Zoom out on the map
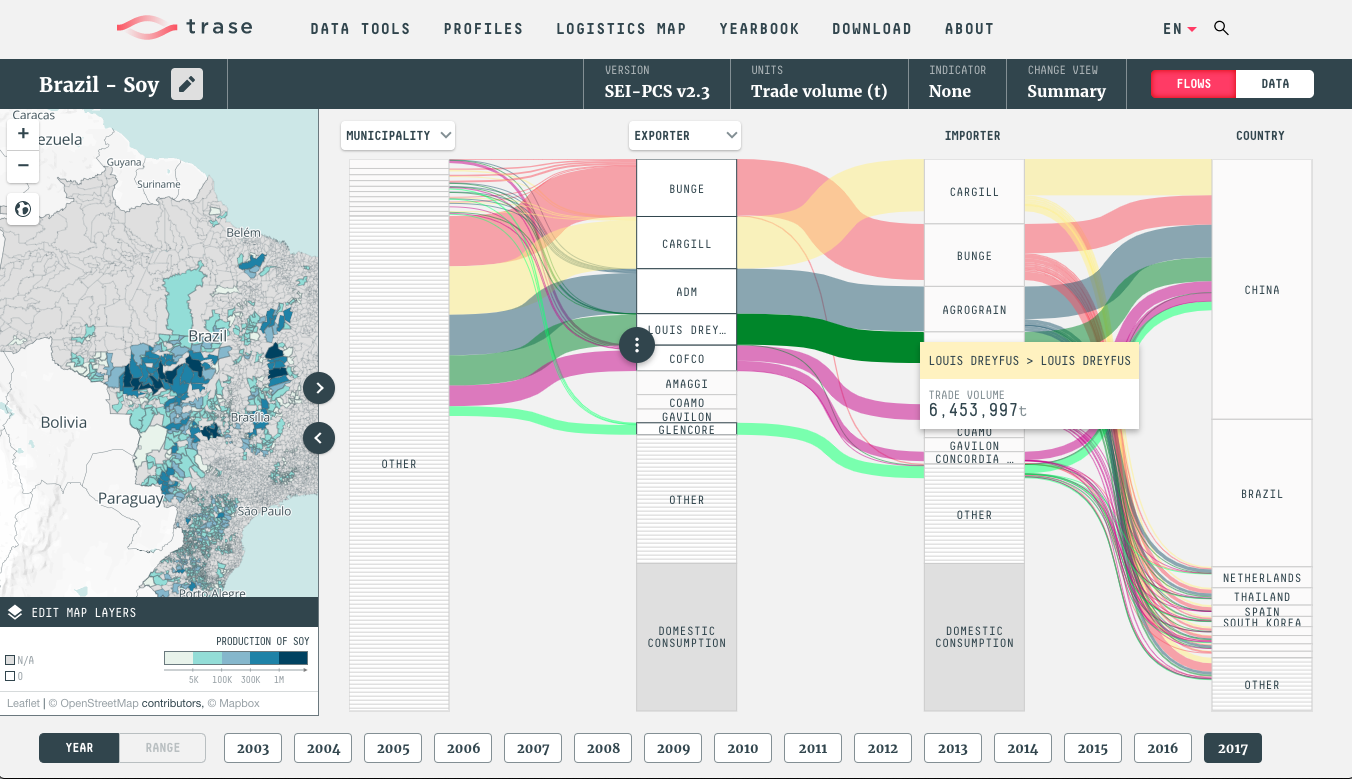This screenshot has height=779, width=1352. pos(23,166)
